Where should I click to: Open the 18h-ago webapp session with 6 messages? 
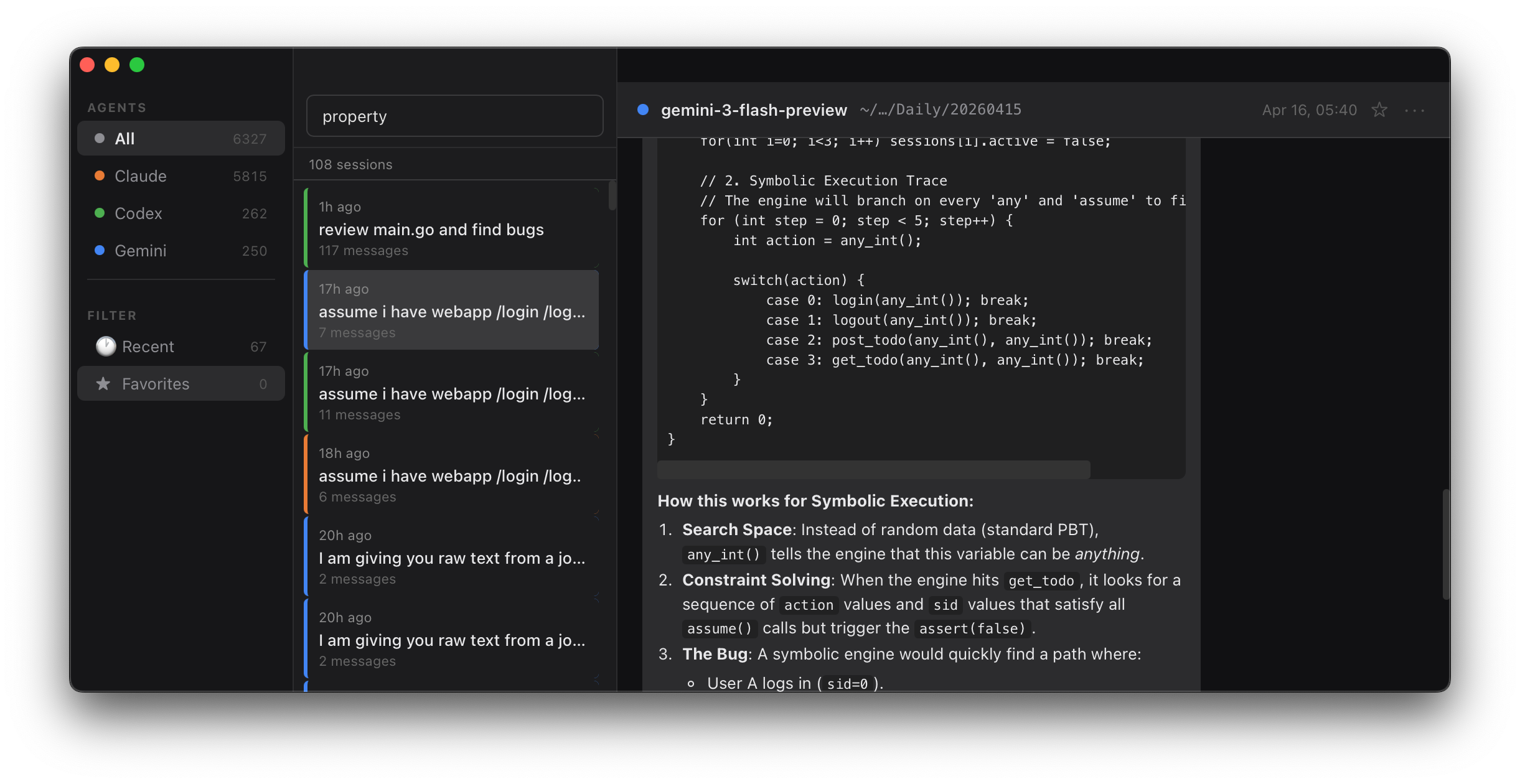click(449, 475)
